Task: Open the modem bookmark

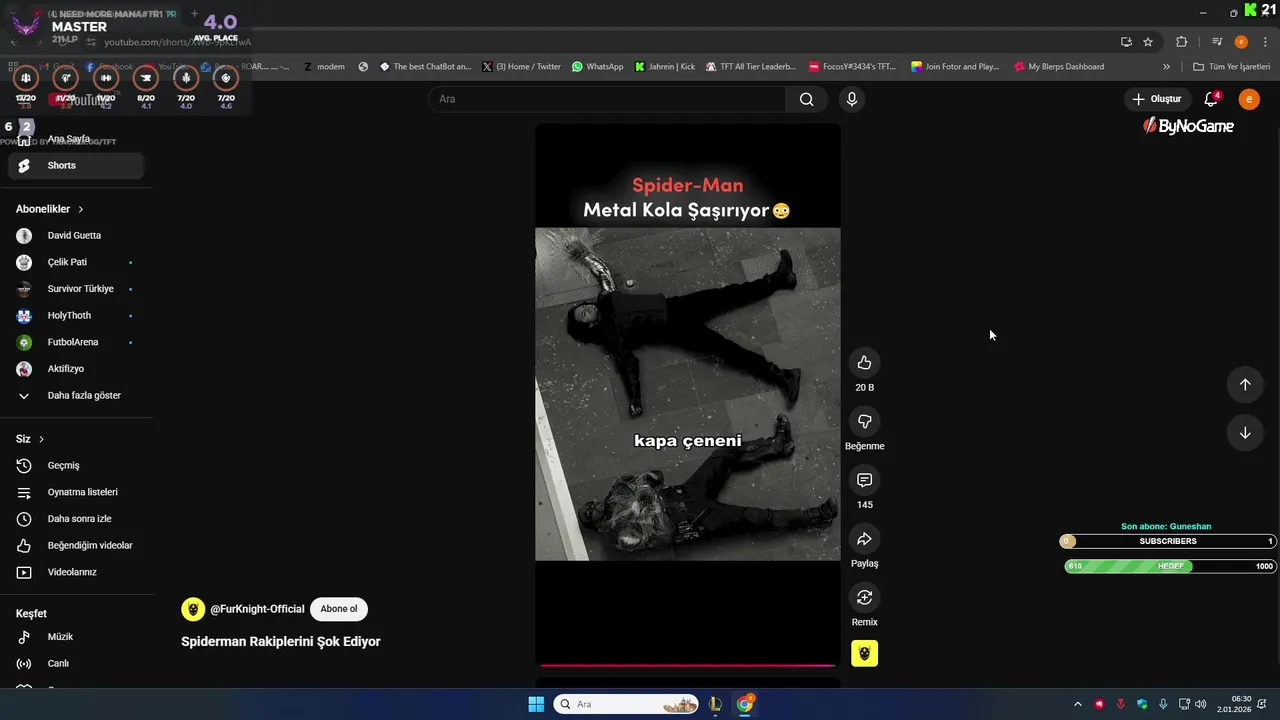Action: tap(324, 67)
